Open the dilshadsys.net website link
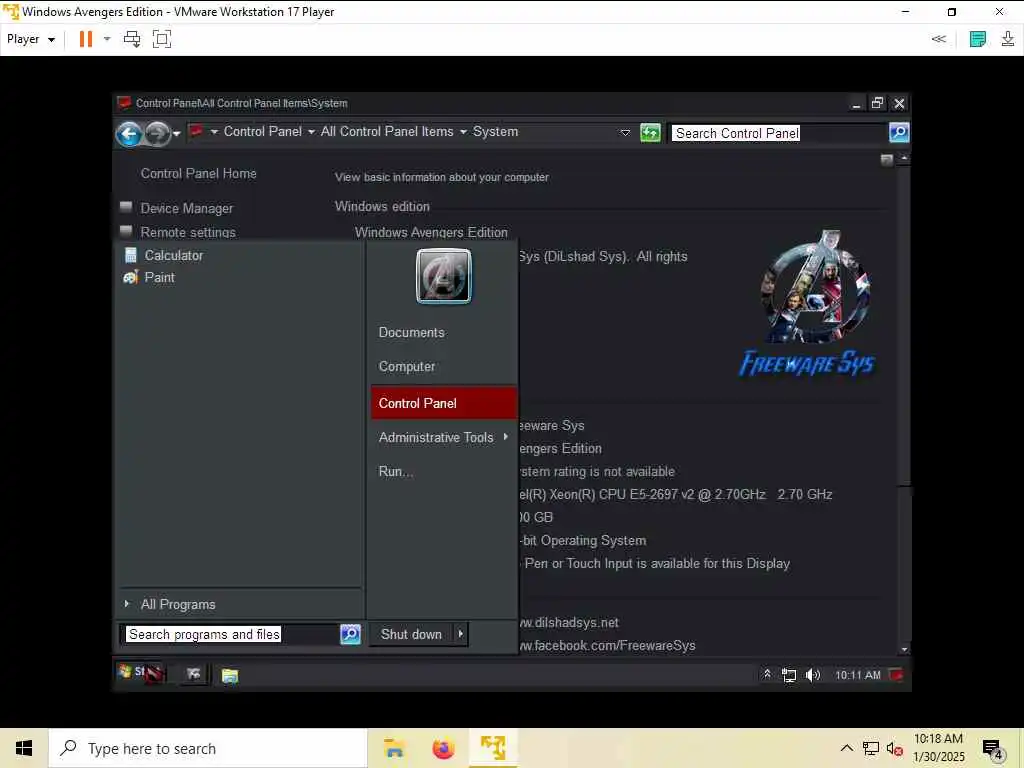This screenshot has width=1024, height=768. point(568,623)
